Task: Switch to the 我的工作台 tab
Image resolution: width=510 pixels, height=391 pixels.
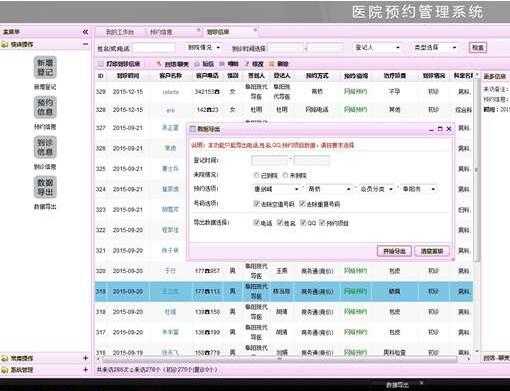Action: tap(120, 32)
